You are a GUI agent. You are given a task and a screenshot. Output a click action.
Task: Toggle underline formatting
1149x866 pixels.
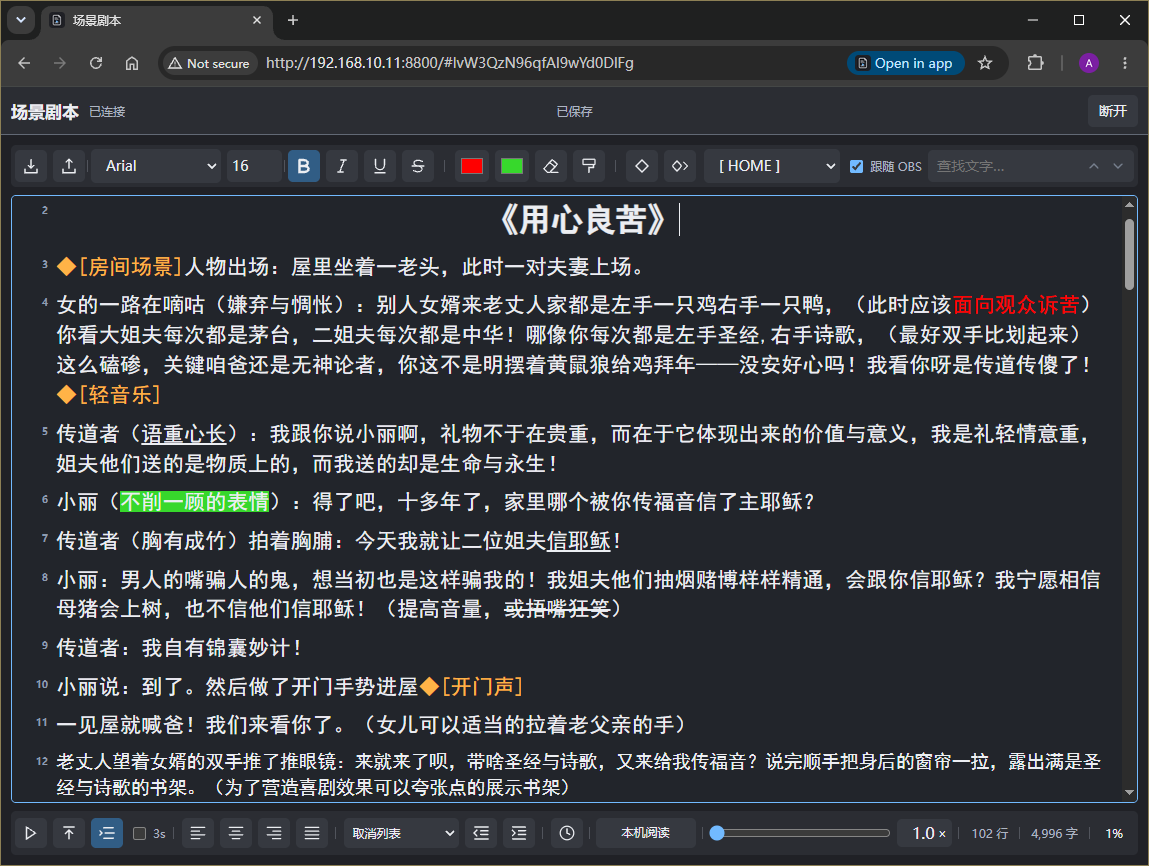click(380, 166)
